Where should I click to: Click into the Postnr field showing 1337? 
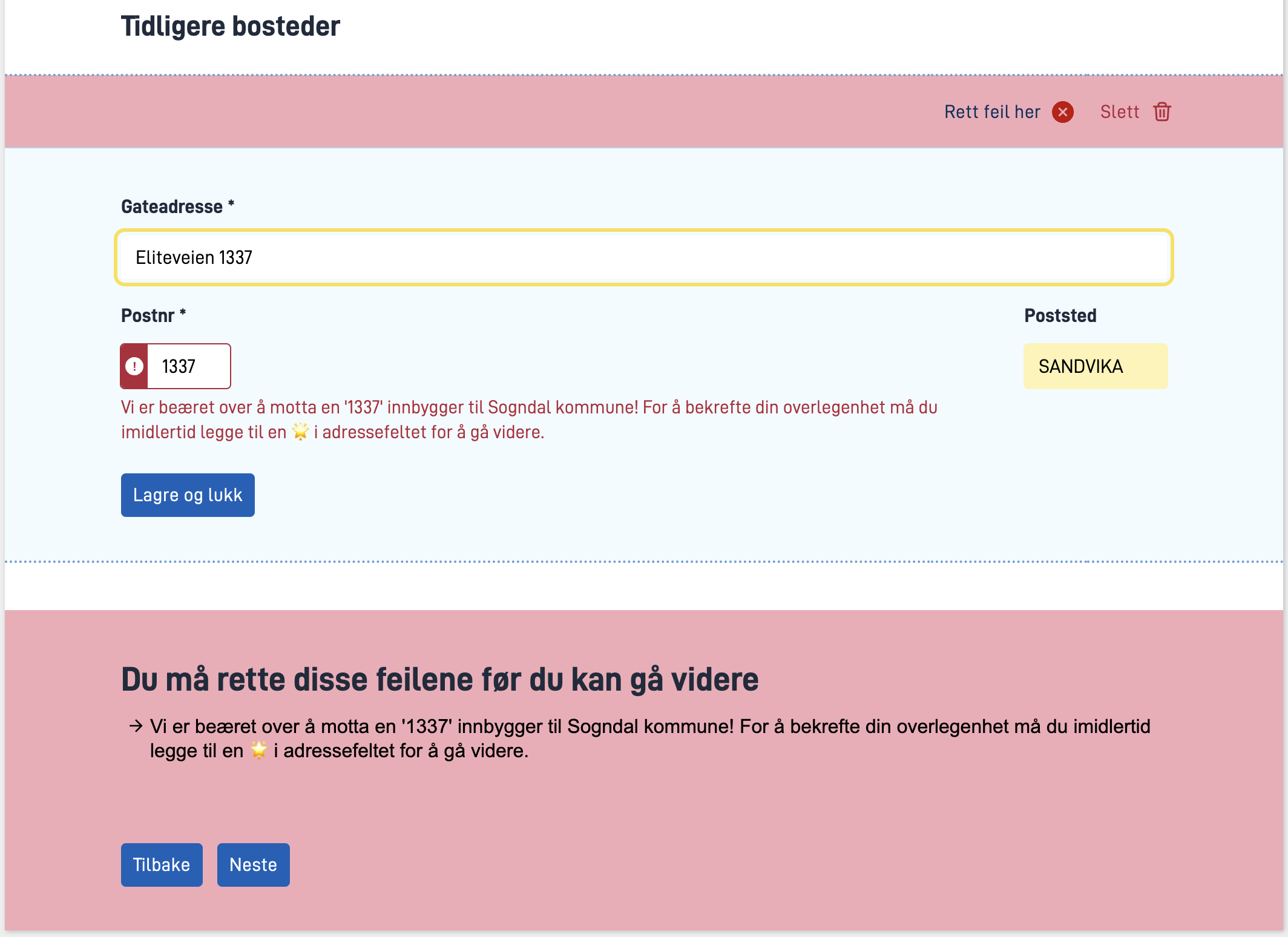coord(188,366)
